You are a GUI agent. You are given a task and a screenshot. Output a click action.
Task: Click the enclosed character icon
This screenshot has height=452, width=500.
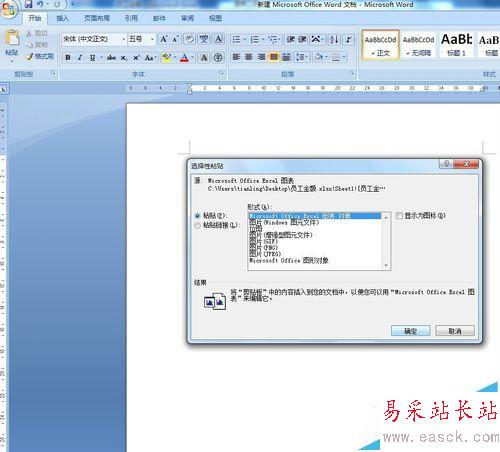218,58
